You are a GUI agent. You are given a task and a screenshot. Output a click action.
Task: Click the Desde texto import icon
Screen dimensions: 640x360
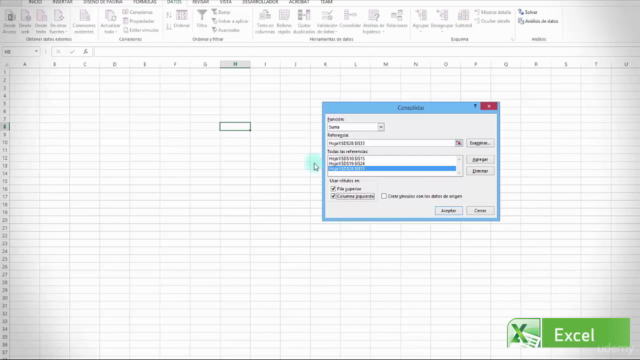point(41,21)
